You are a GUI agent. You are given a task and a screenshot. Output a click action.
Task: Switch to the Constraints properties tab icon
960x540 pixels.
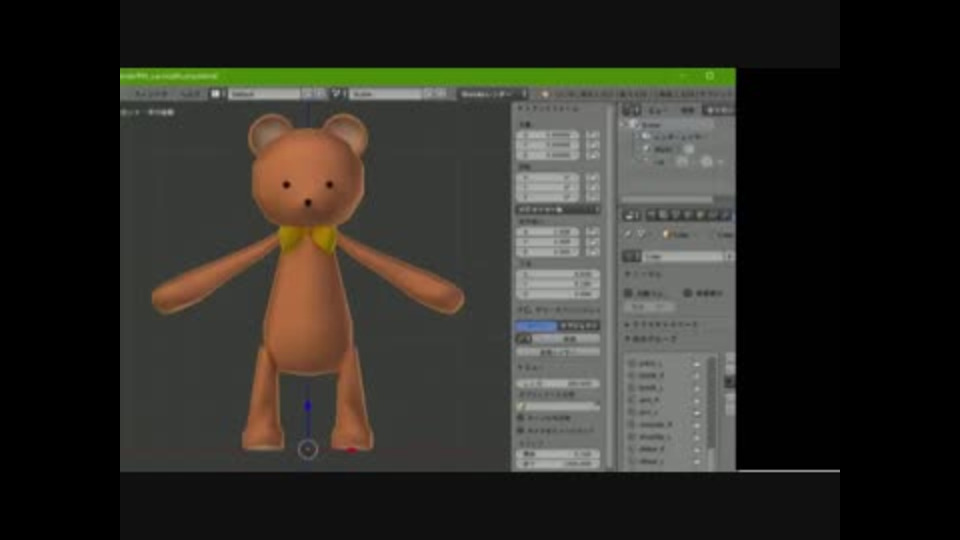(713, 216)
